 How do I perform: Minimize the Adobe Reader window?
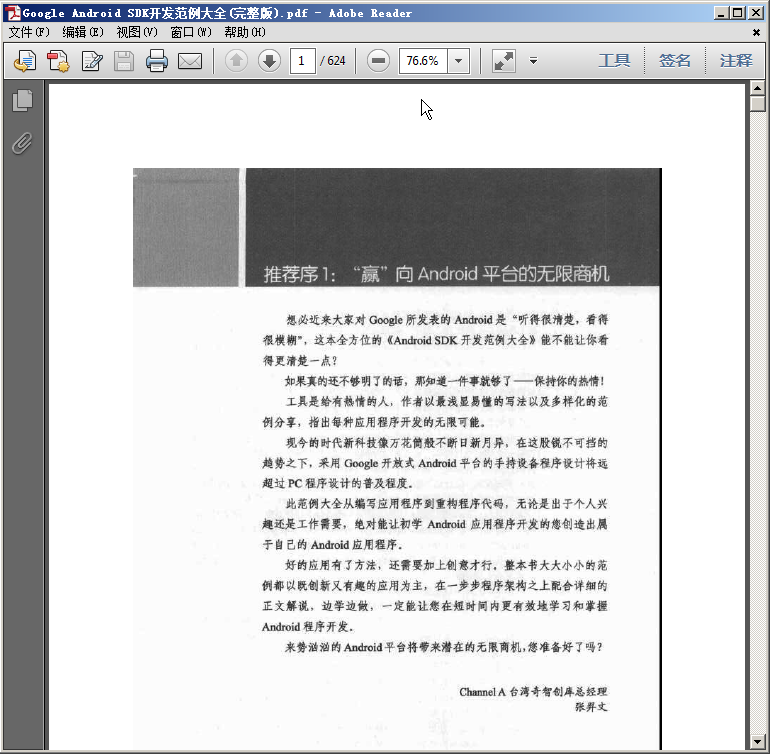click(721, 13)
